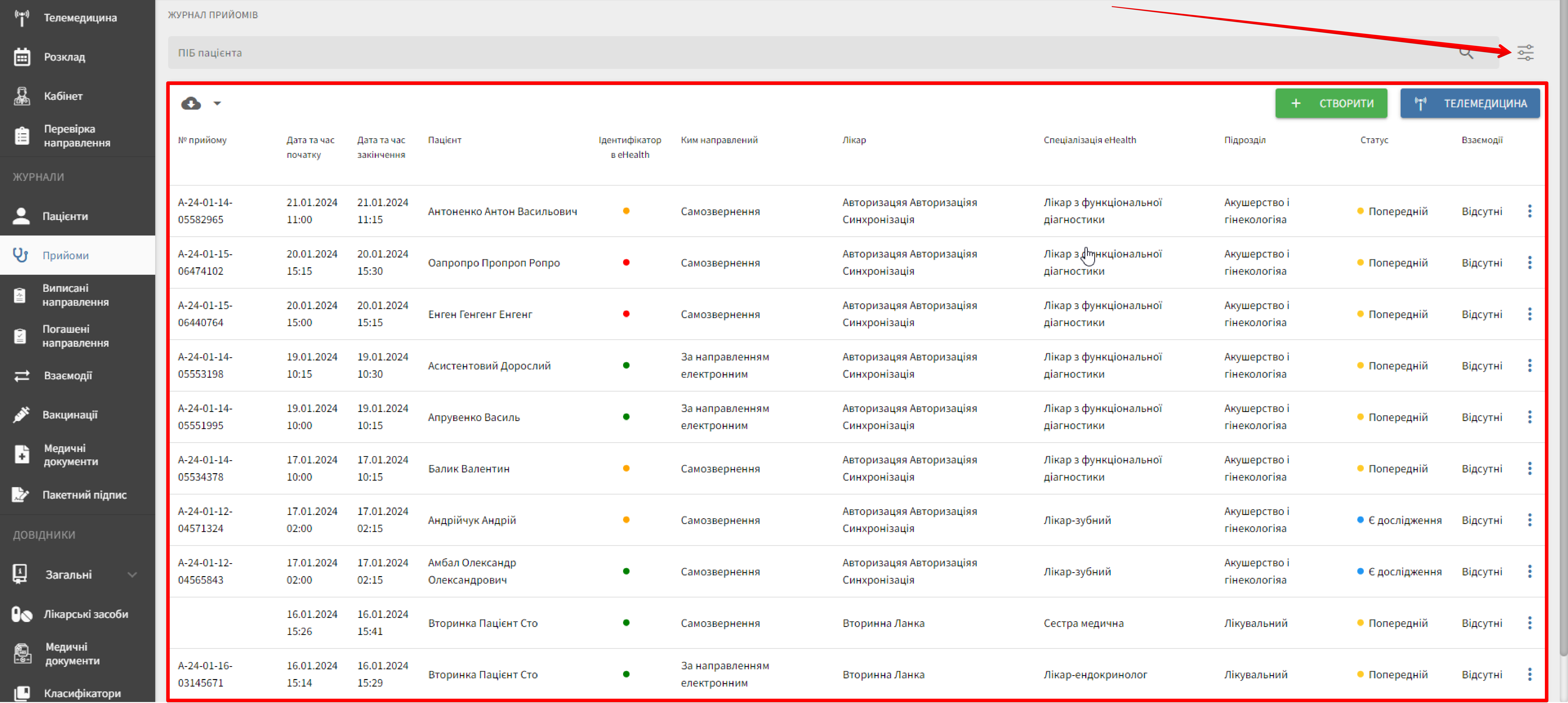This screenshot has height=703, width=1568.
Task: Open row menu for Оапропро Пропроп Ропро
Action: pos(1530,263)
